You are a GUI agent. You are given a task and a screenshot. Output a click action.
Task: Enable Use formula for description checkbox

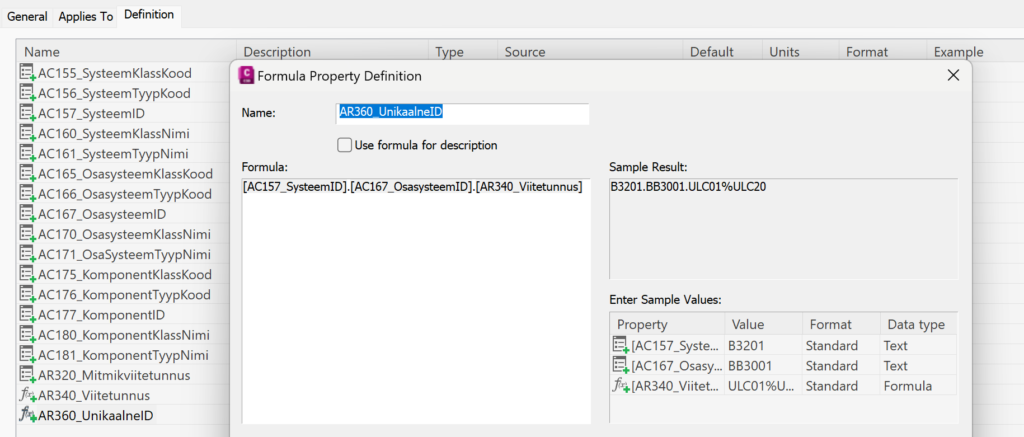[x=344, y=145]
